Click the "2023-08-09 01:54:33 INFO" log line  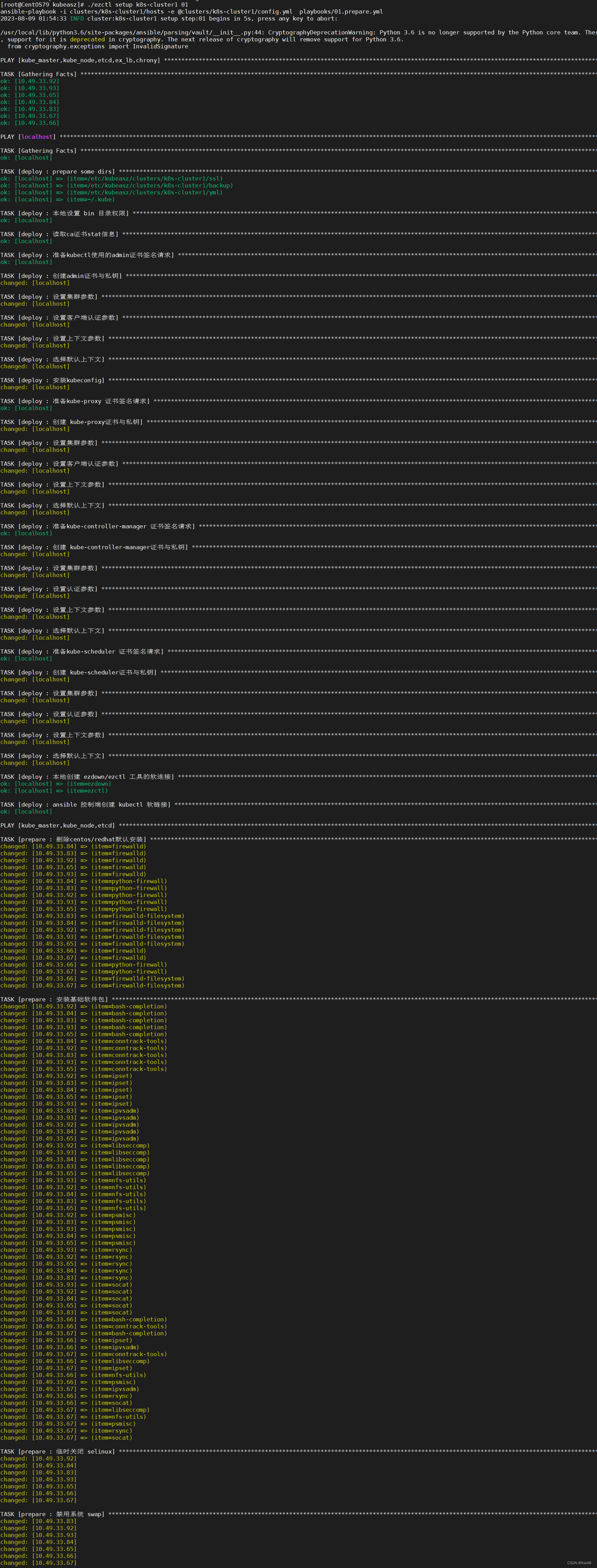point(169,18)
